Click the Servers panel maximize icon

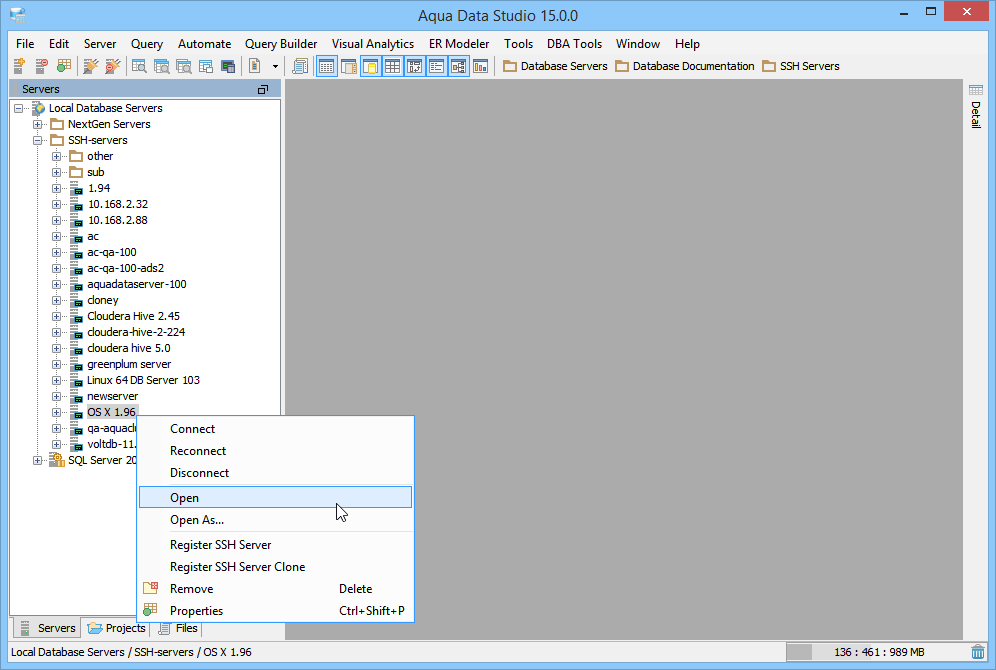tap(263, 90)
